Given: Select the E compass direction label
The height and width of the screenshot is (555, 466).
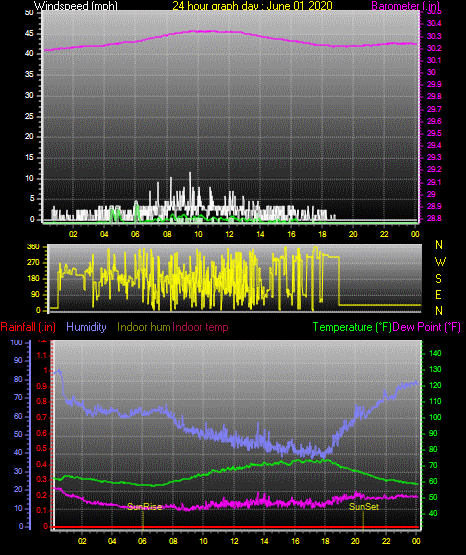Looking at the screenshot, I should (x=438, y=294).
